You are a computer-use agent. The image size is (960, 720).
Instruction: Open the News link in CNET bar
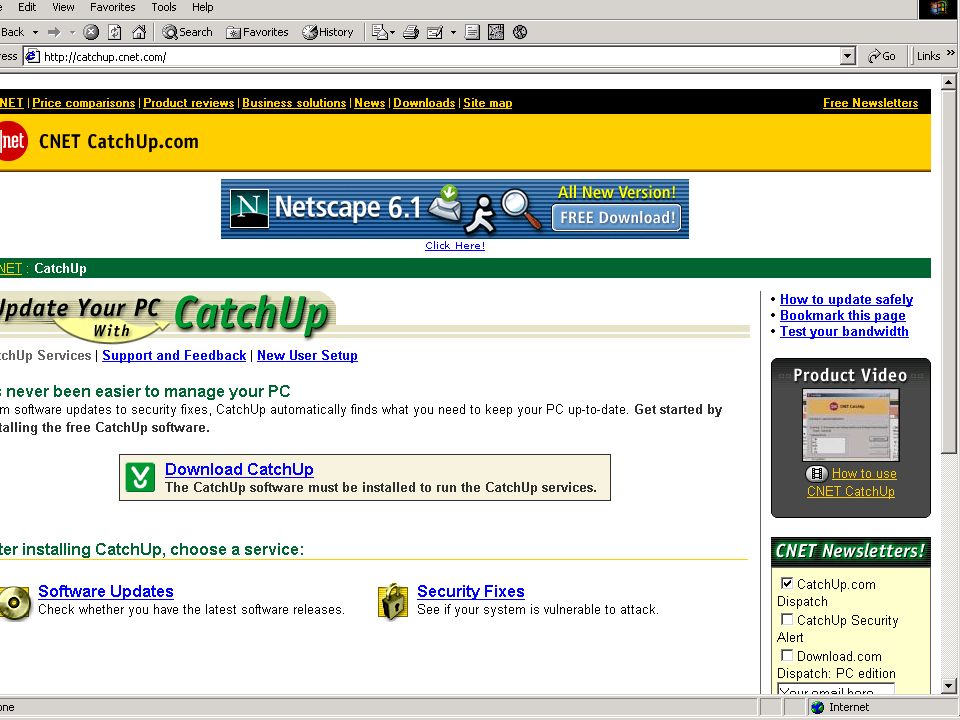coord(370,103)
